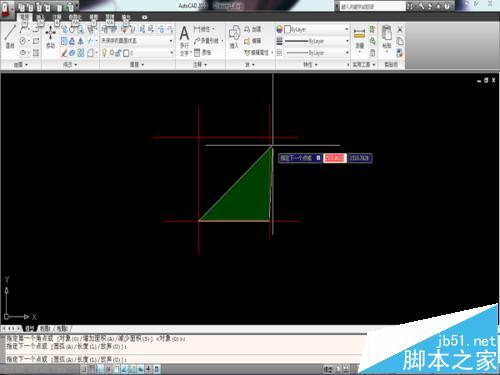Expand the Utilities (实用工具) panel
Screen dimensions: 500x375
coord(364,64)
